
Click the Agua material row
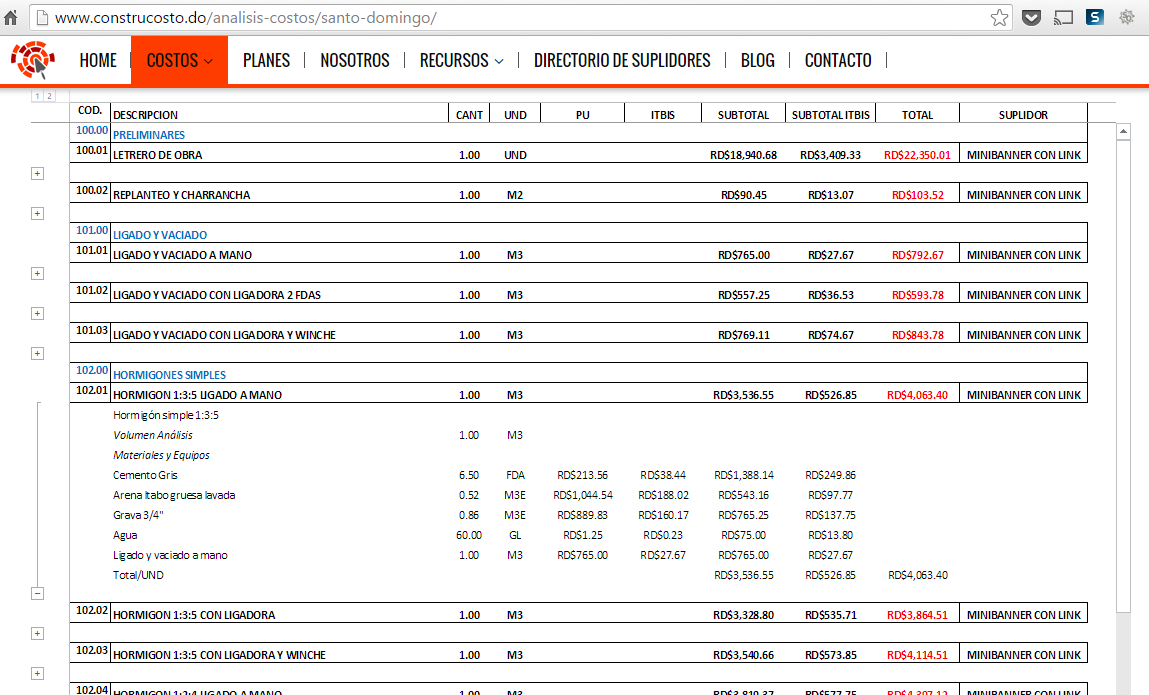[x=125, y=535]
